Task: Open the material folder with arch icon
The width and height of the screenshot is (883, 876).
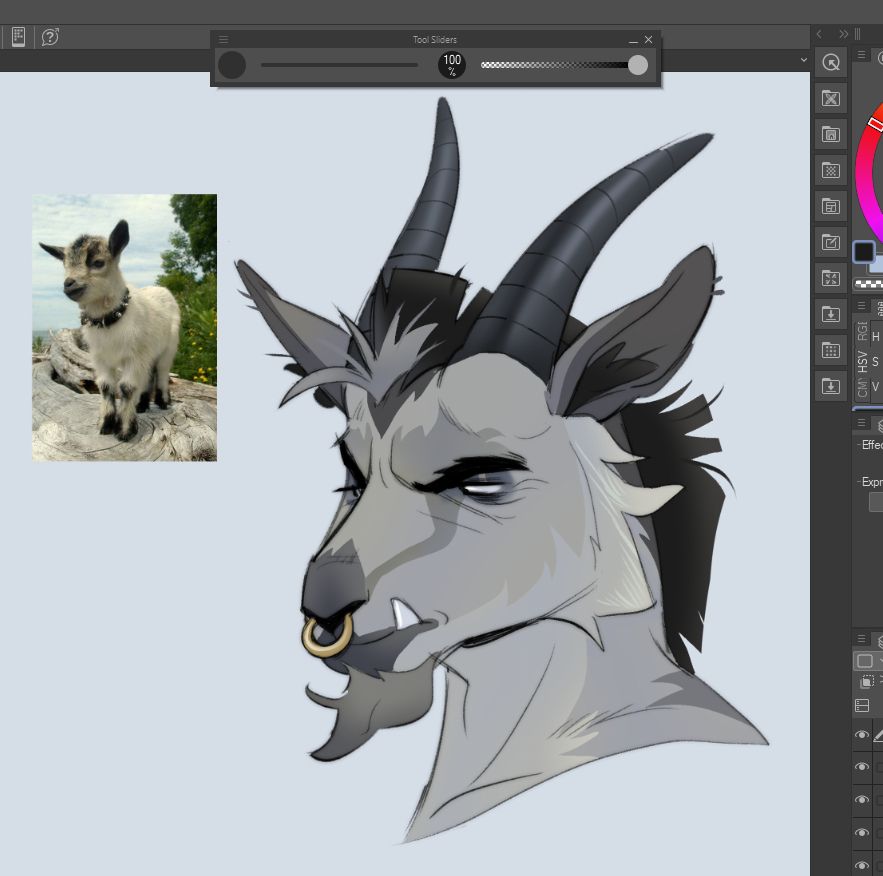Action: click(831, 135)
